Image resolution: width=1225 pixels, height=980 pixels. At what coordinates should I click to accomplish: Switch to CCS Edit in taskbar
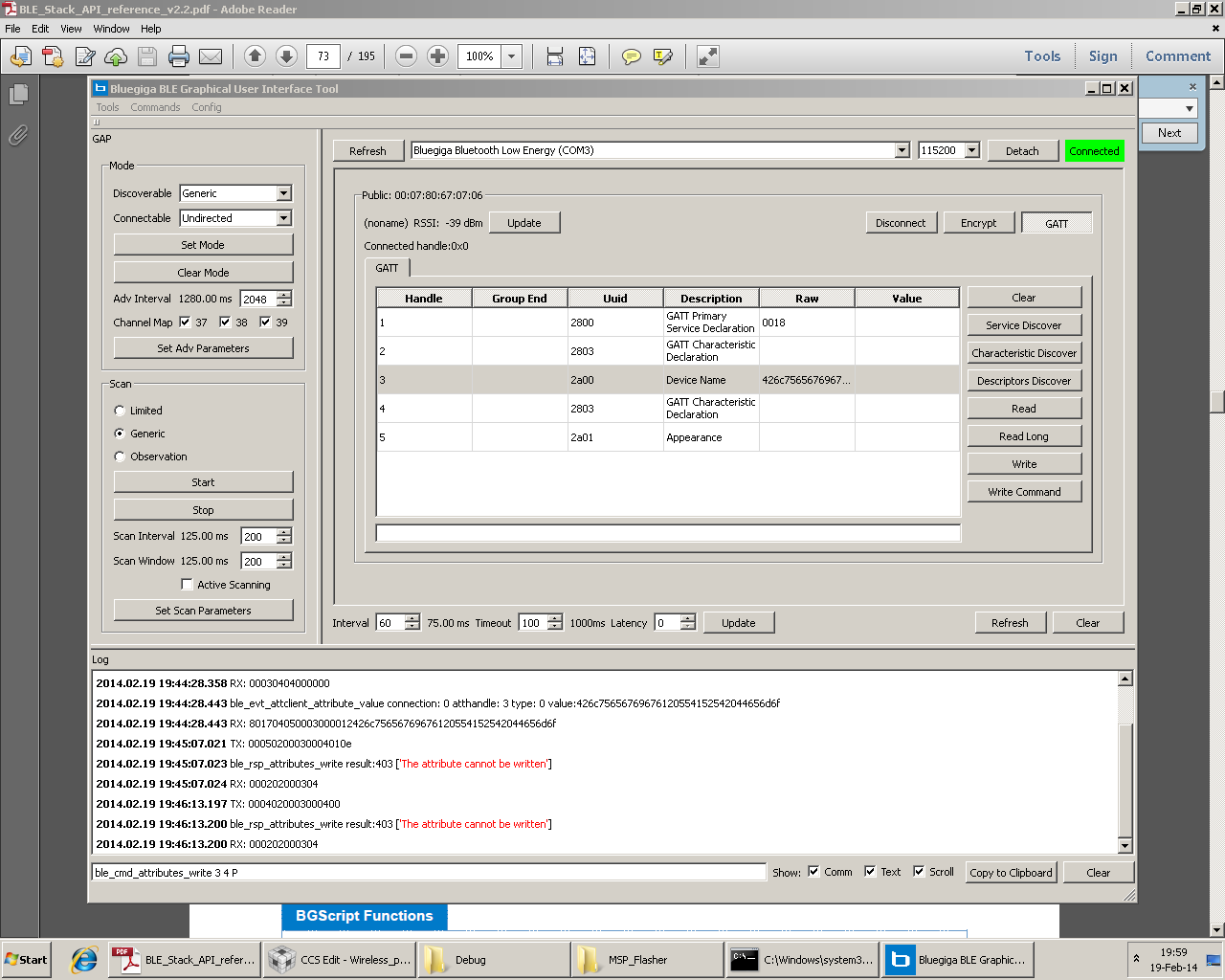coord(340,960)
